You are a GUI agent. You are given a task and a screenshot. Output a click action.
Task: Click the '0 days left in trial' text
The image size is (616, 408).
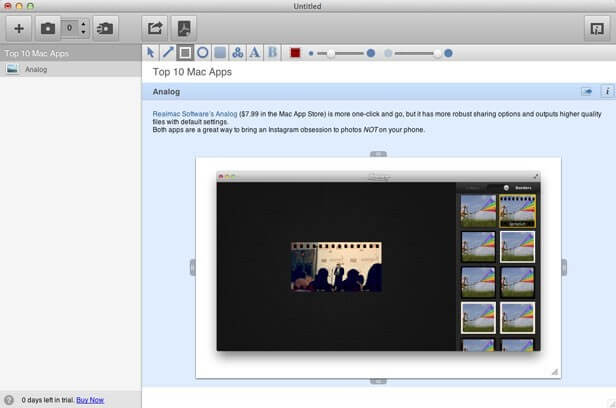point(48,400)
